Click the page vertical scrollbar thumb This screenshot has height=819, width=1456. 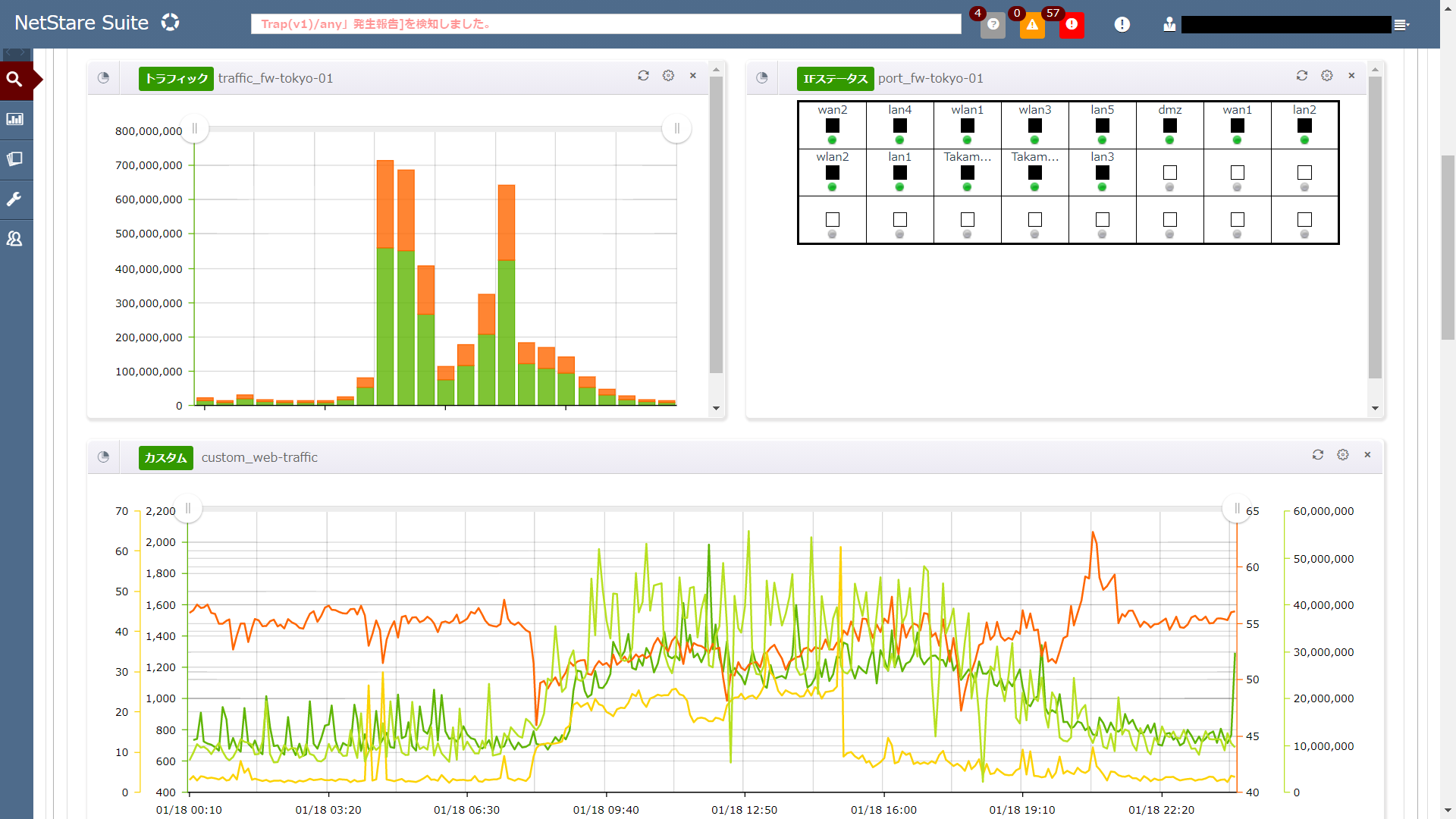(x=1448, y=246)
